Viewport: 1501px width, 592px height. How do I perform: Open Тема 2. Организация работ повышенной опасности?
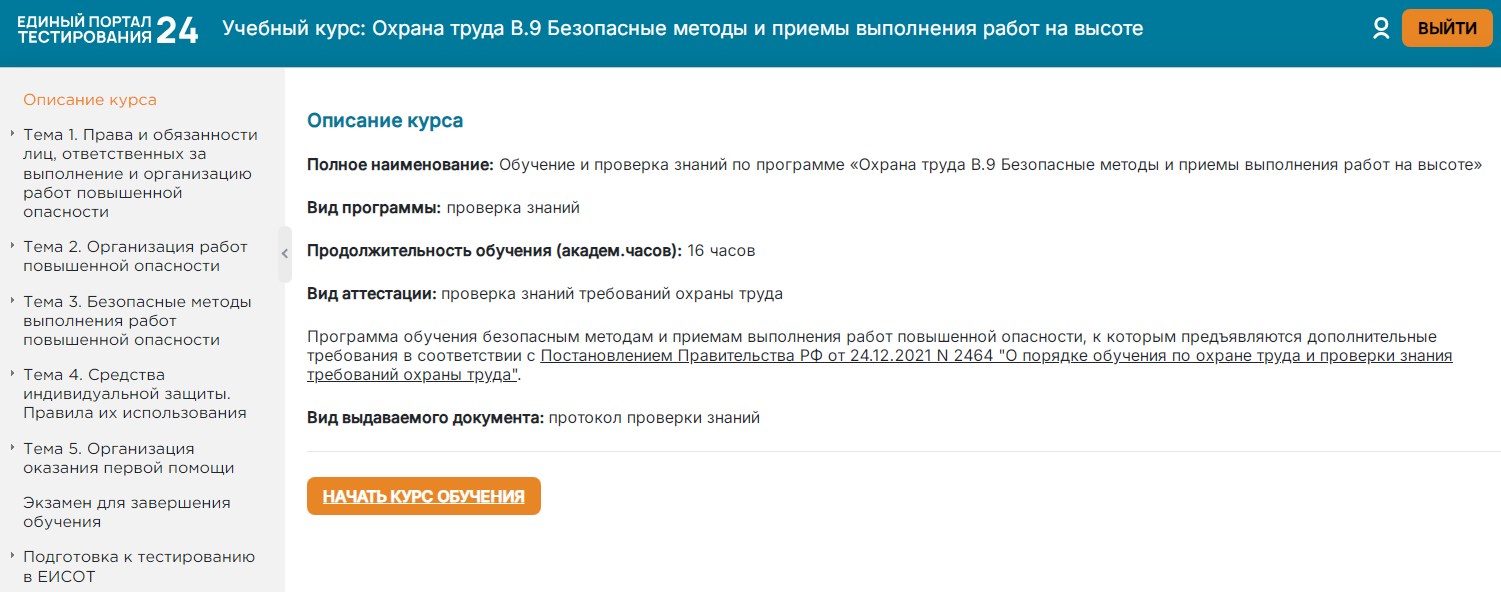tap(135, 256)
